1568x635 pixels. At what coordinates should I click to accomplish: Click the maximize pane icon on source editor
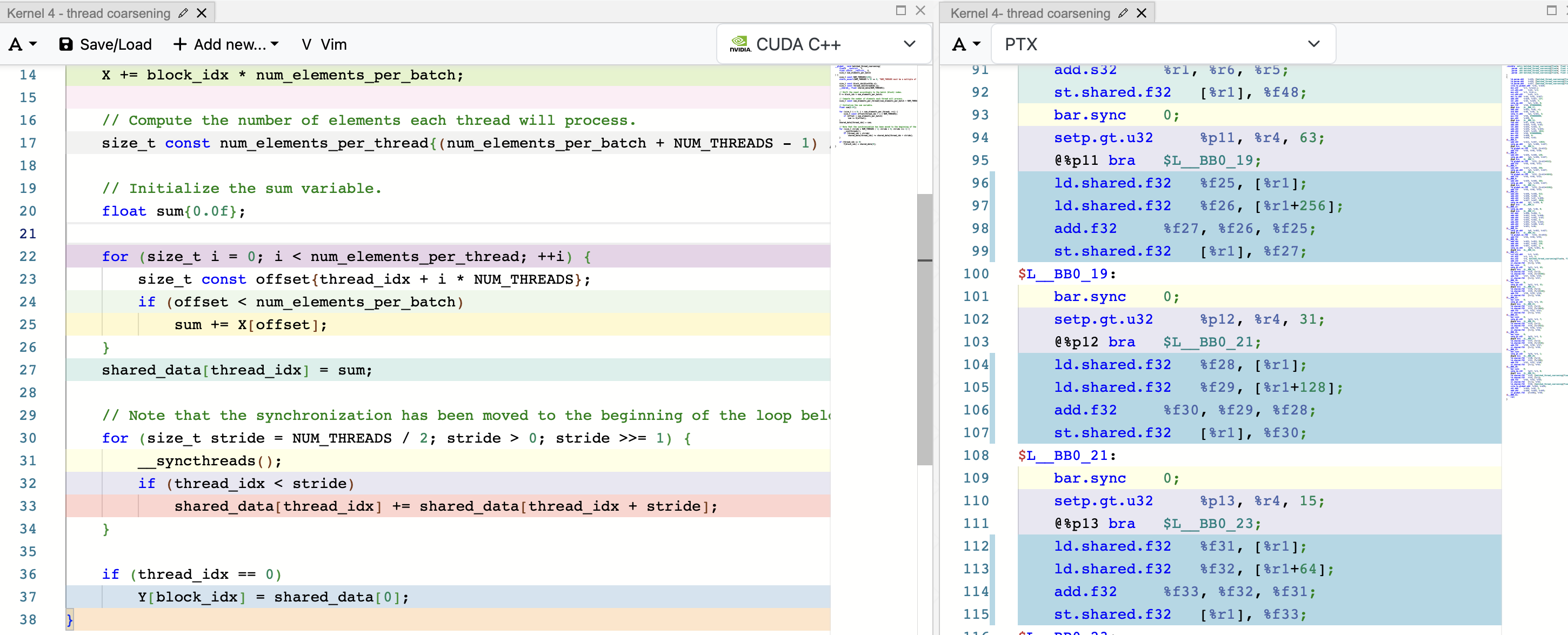coord(901,10)
